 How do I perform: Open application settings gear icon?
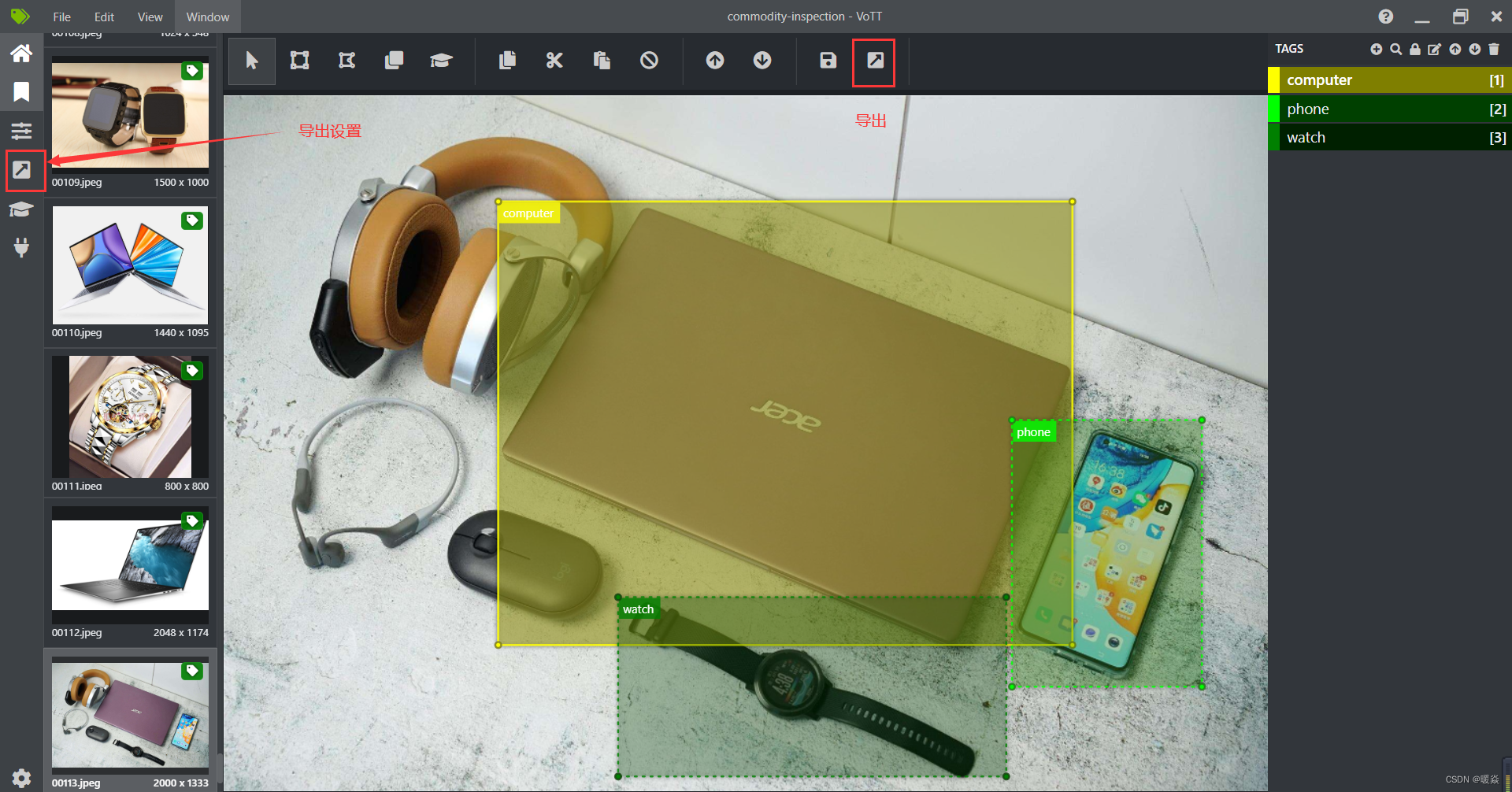click(x=21, y=779)
